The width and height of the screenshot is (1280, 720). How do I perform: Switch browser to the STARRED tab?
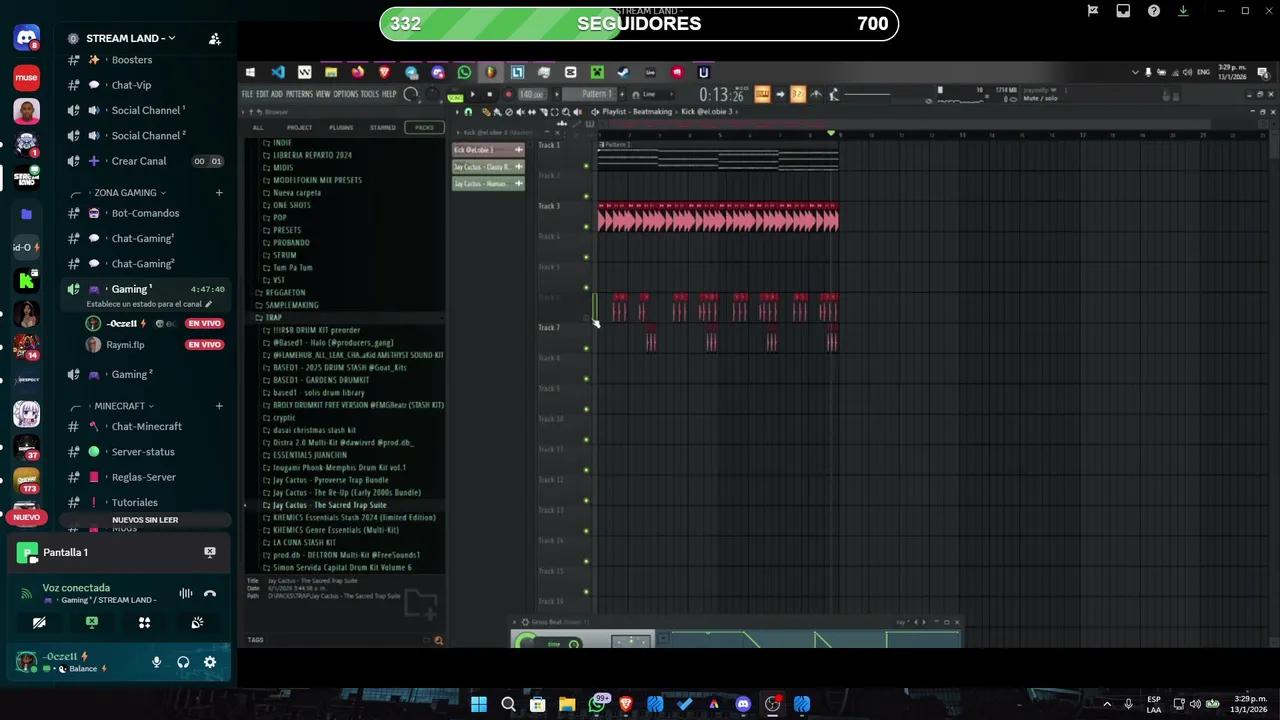click(x=382, y=127)
